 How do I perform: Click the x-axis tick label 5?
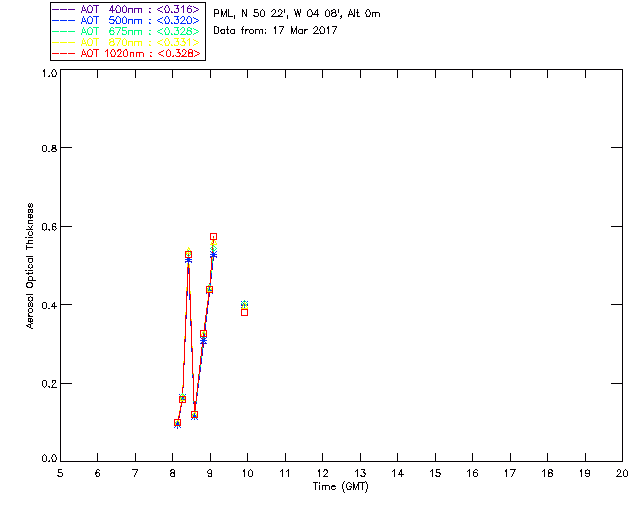(60, 473)
